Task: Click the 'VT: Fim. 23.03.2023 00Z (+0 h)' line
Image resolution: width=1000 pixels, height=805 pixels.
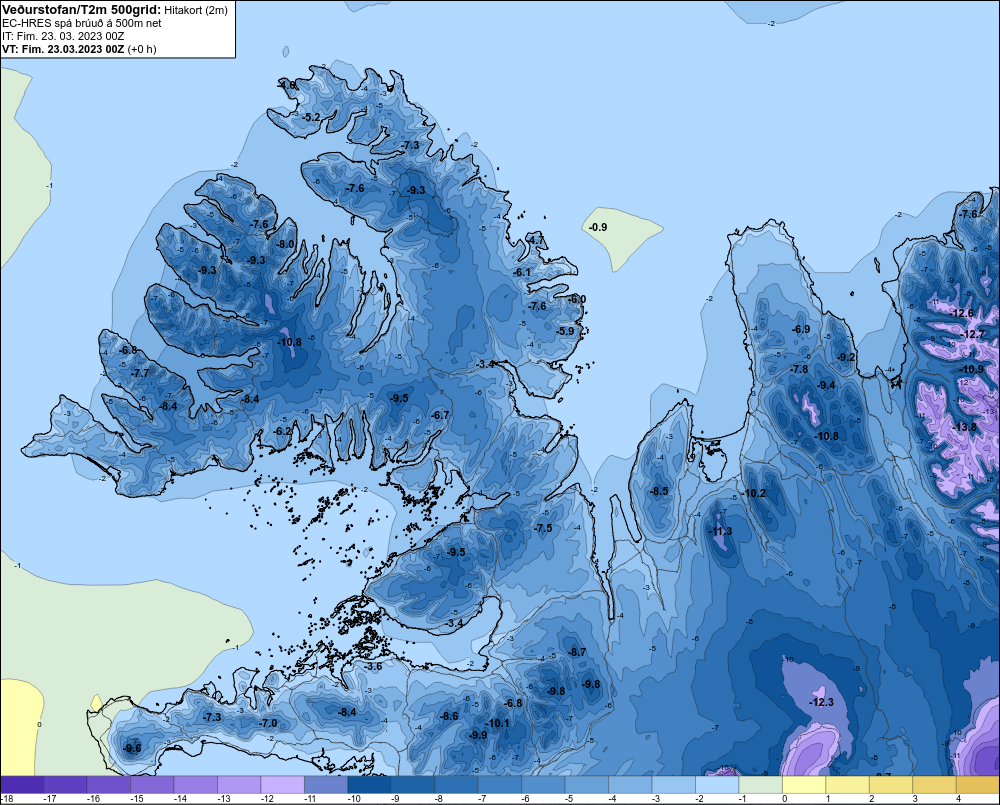Action: (79, 49)
